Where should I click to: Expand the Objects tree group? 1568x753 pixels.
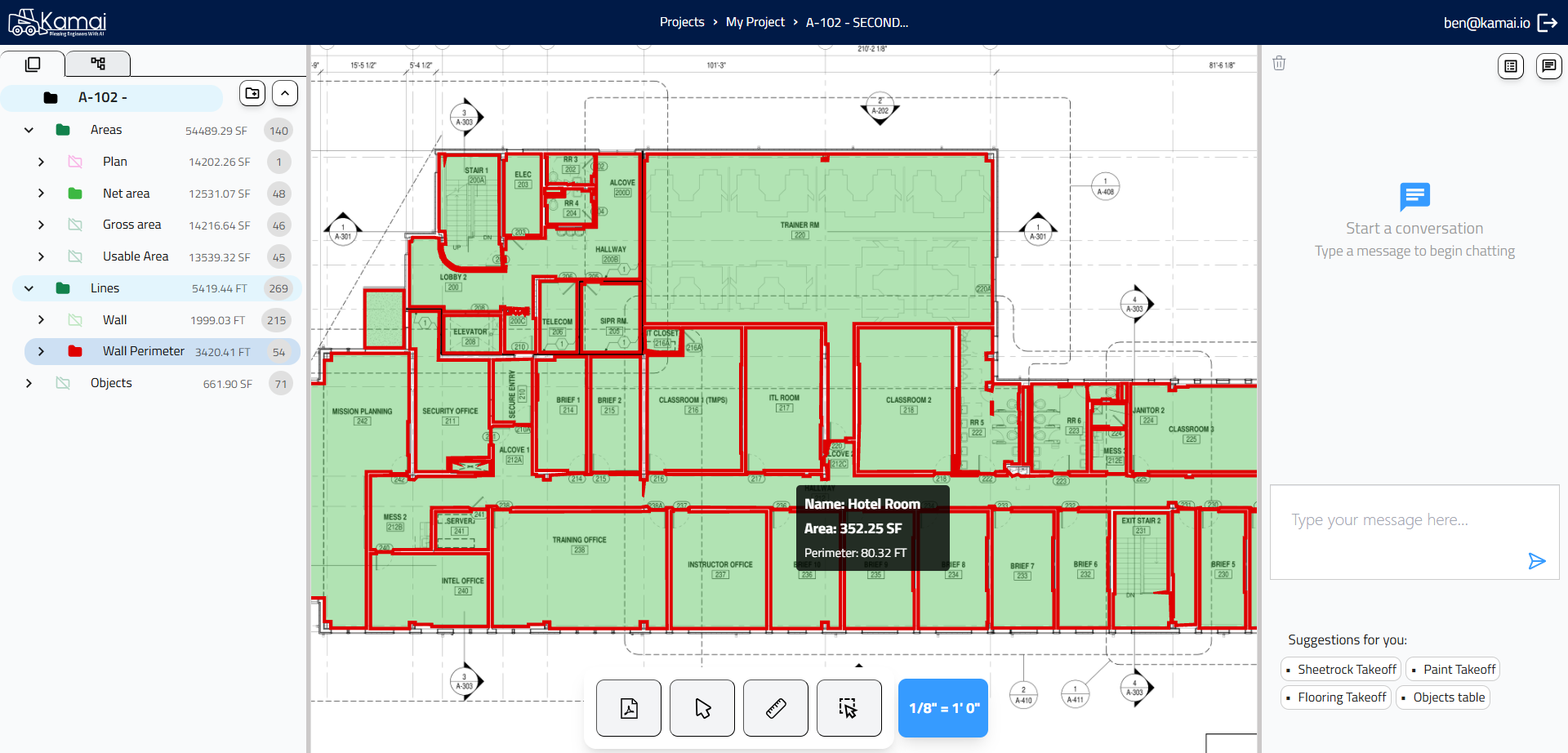point(29,383)
